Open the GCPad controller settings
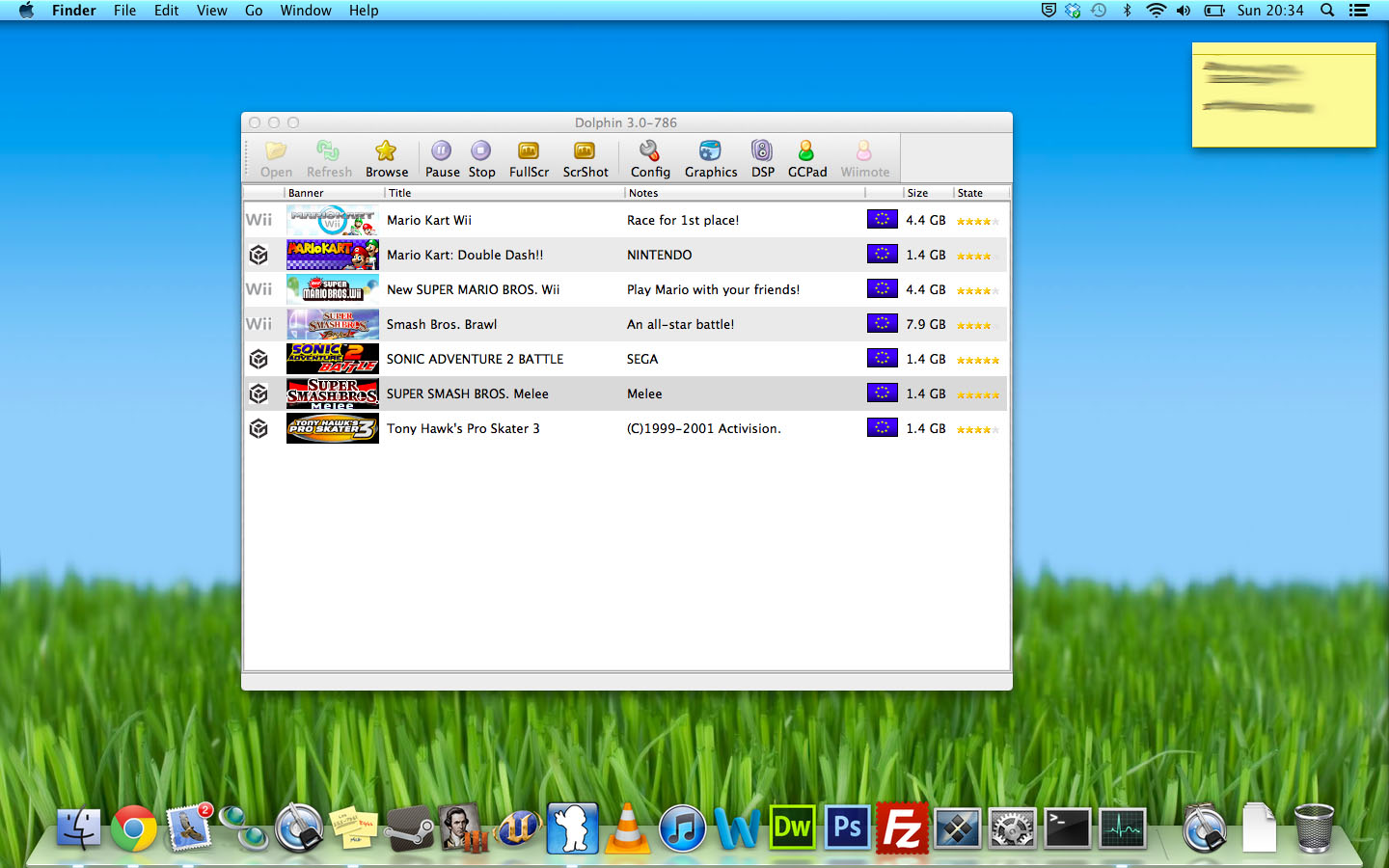This screenshot has width=1389, height=868. [807, 159]
